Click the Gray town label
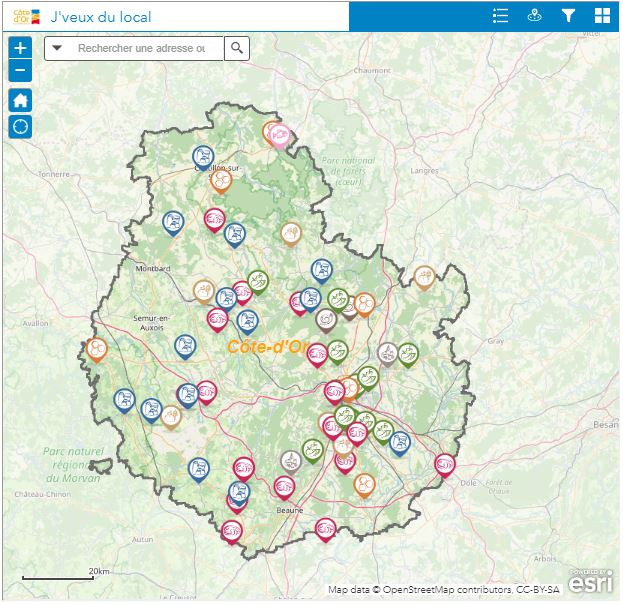Screen dimensions: 623x605 tap(496, 341)
